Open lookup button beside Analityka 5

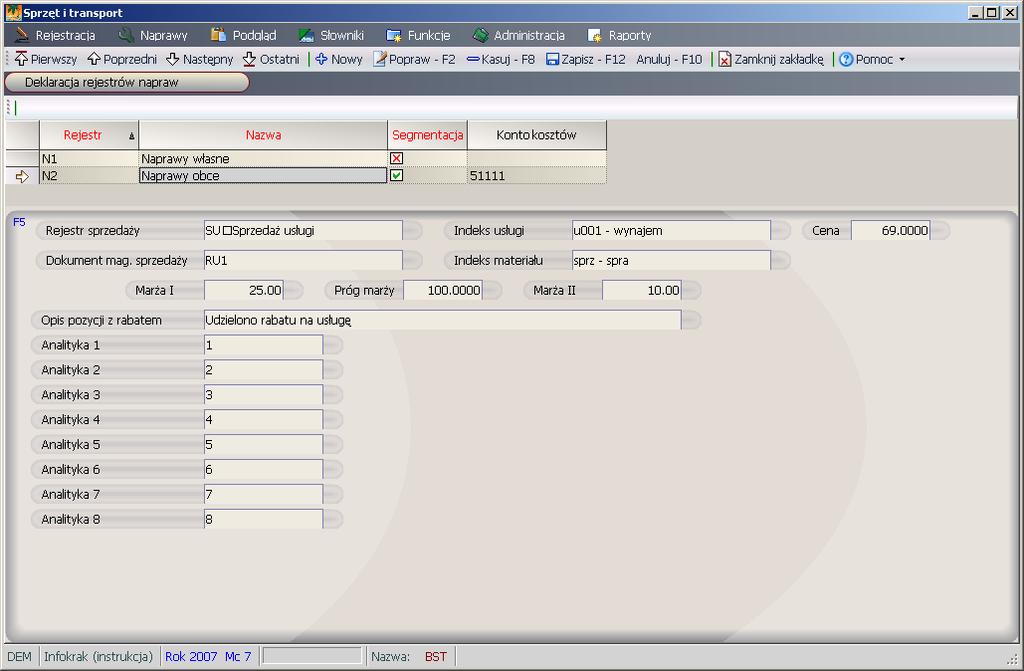(333, 444)
